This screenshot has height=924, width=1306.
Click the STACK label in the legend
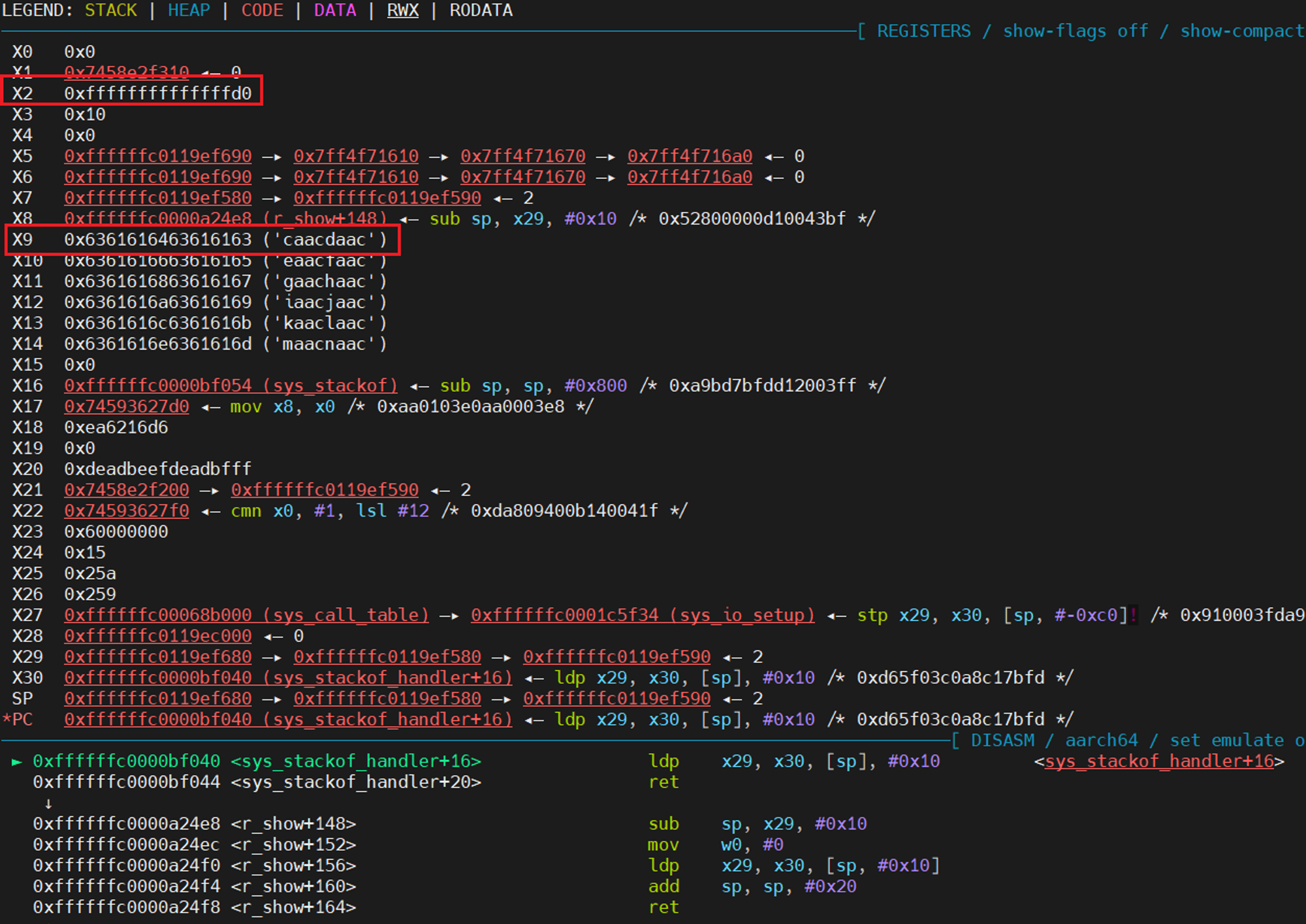111,10
